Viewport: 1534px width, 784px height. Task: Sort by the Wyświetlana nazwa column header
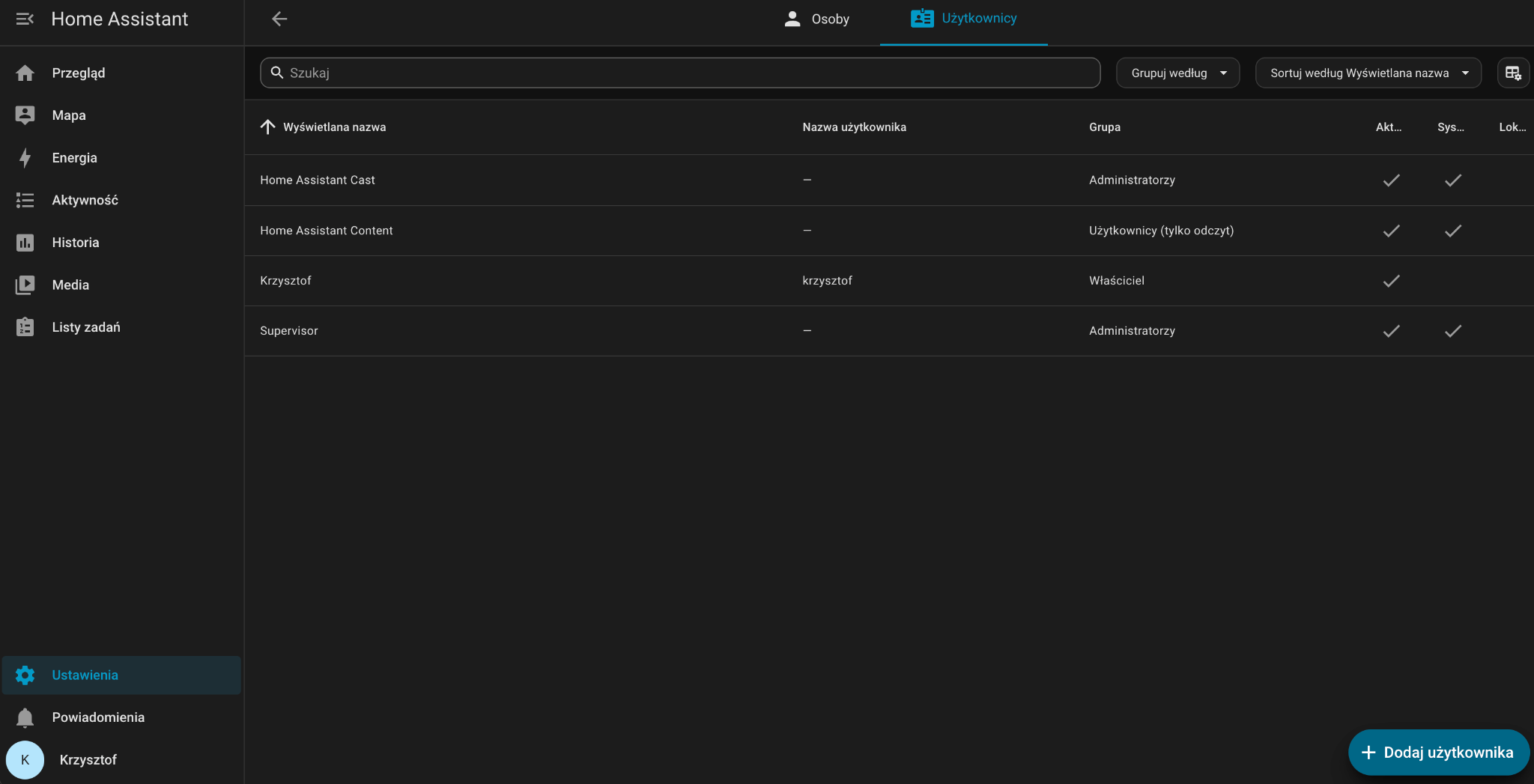pyautogui.click(x=334, y=127)
